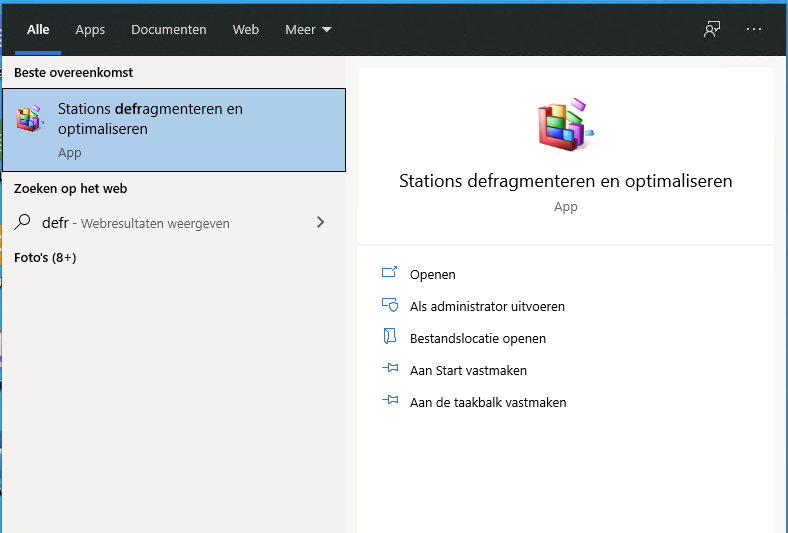Choose Als administrator uitvoeren
788x533 pixels.
[x=487, y=306]
